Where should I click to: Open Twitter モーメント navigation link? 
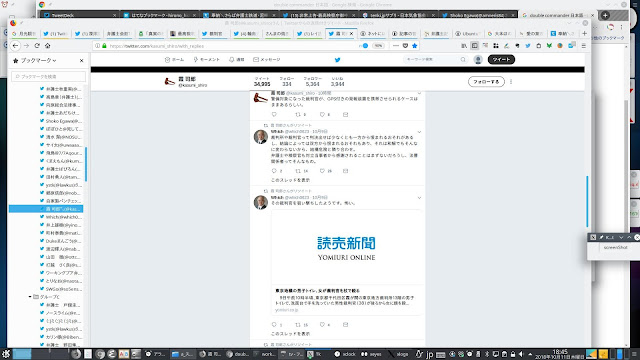pyautogui.click(x=207, y=60)
